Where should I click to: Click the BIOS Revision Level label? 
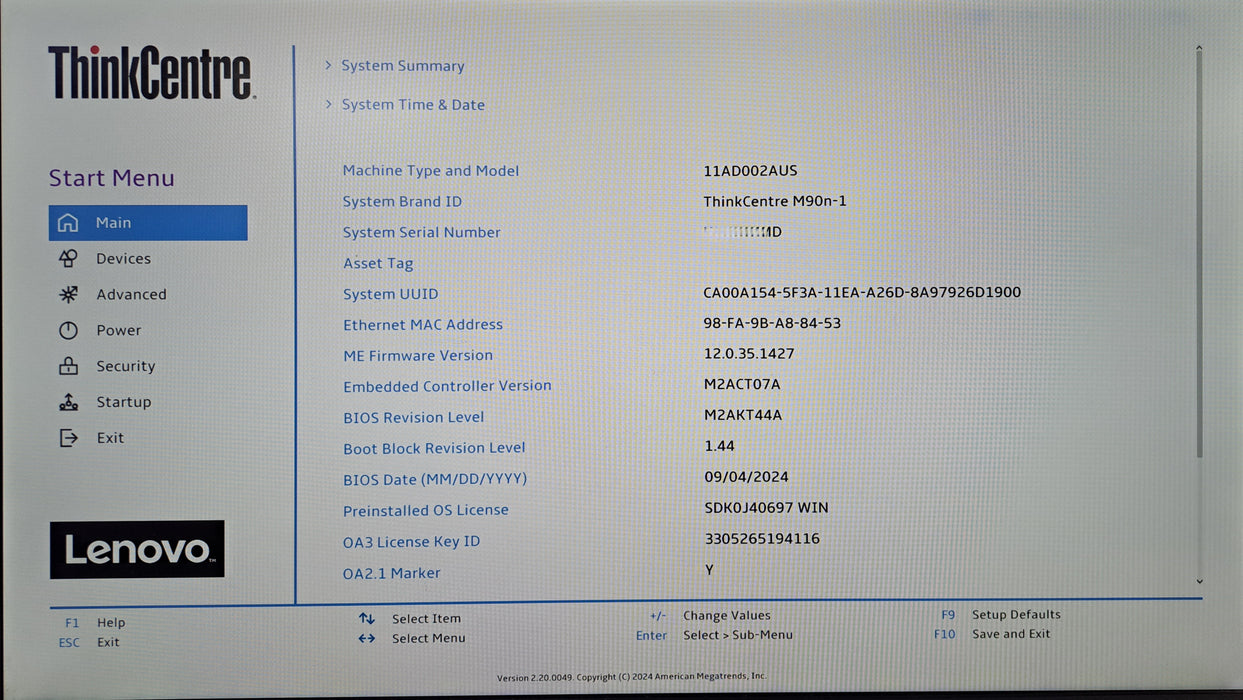click(x=413, y=418)
